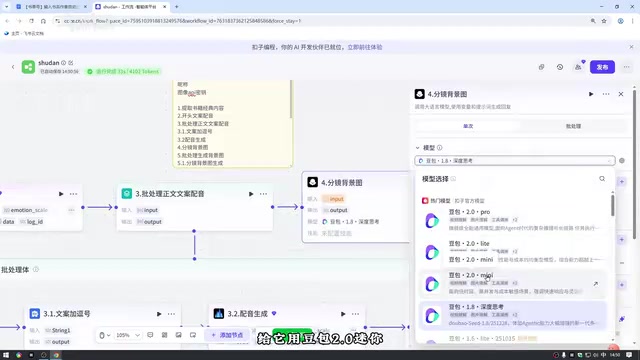Click the copy workflow icon in header

[541, 67]
